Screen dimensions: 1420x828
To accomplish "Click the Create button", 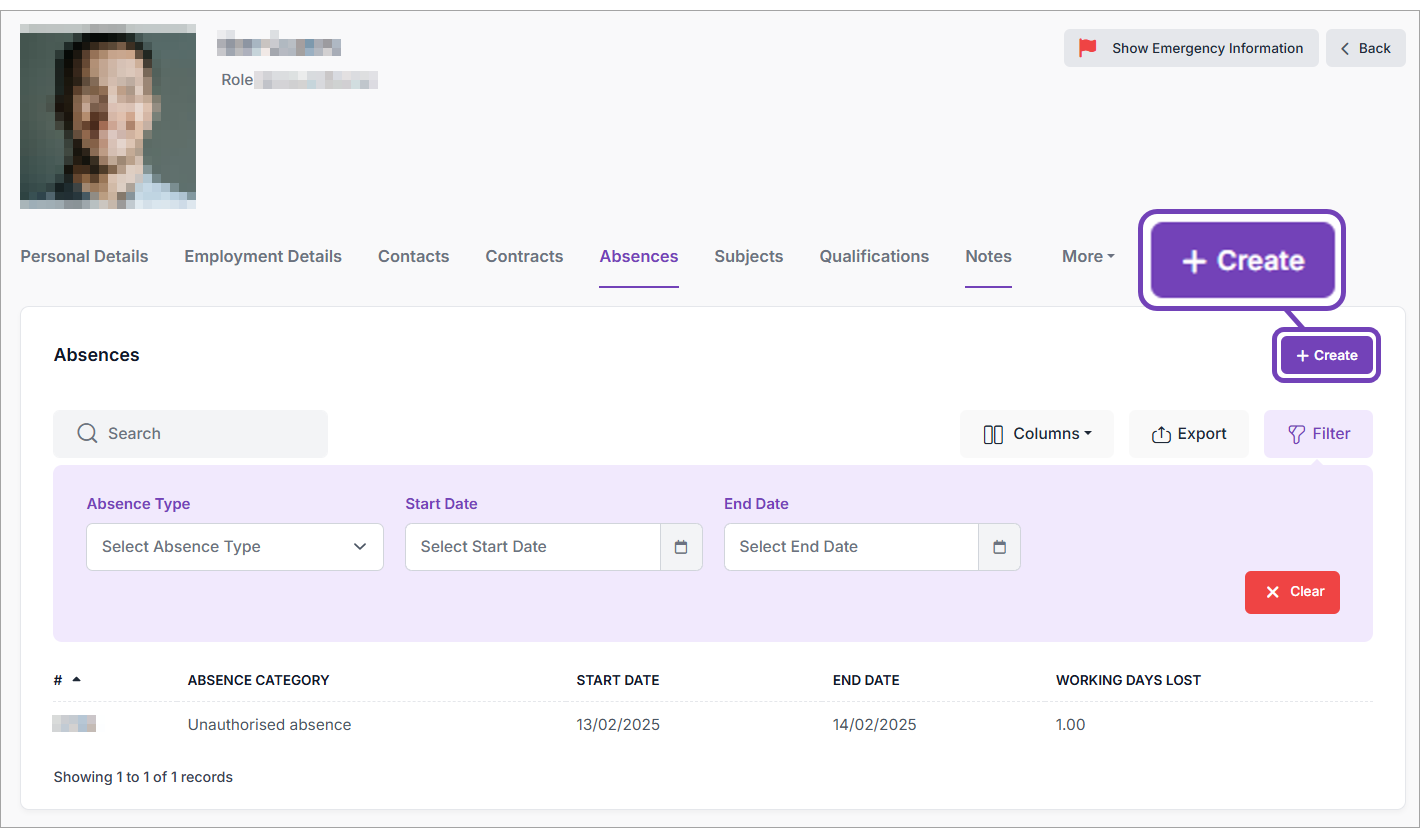I will pyautogui.click(x=1327, y=355).
